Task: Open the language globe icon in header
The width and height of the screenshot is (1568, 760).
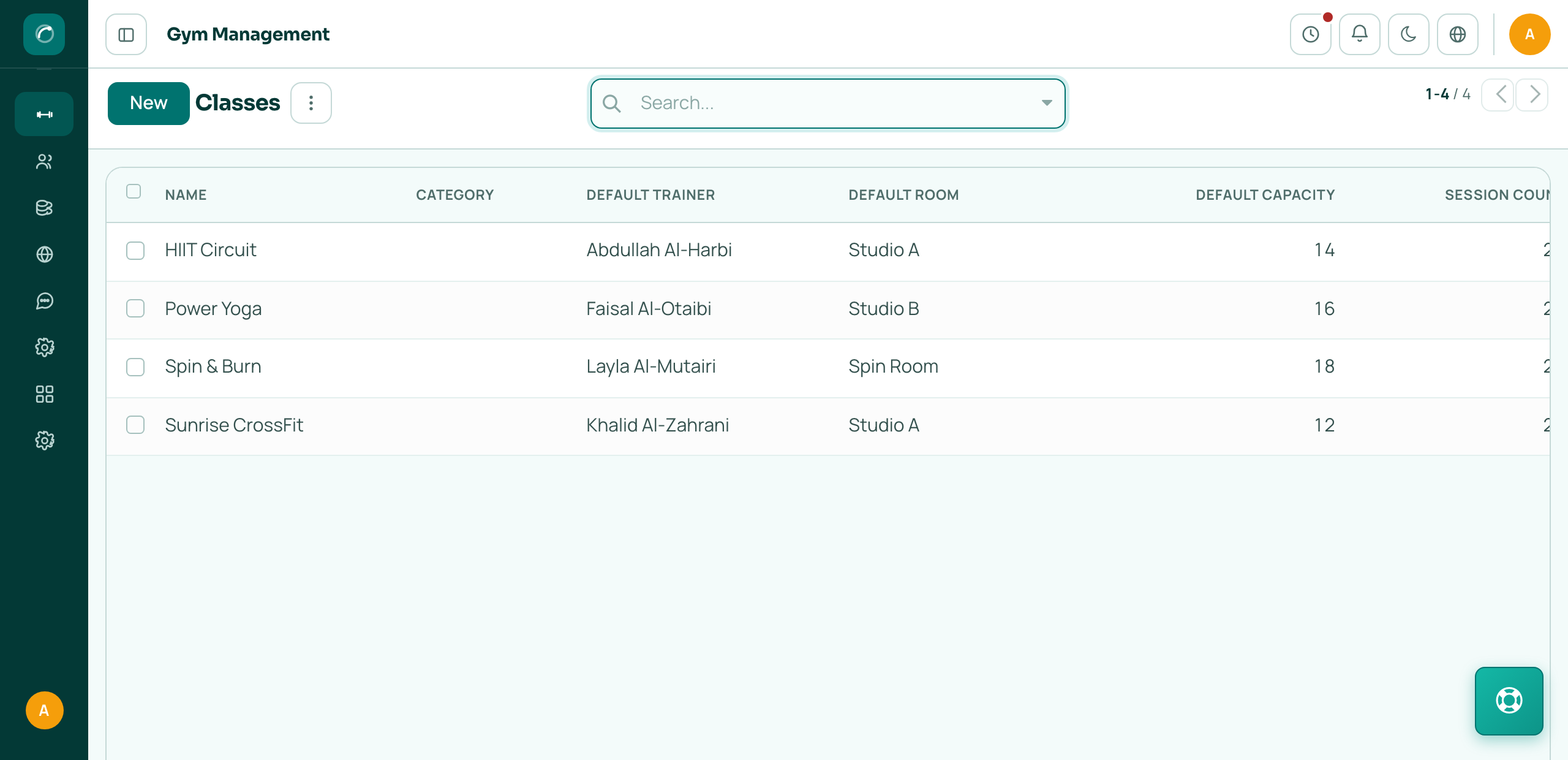Action: click(1458, 34)
